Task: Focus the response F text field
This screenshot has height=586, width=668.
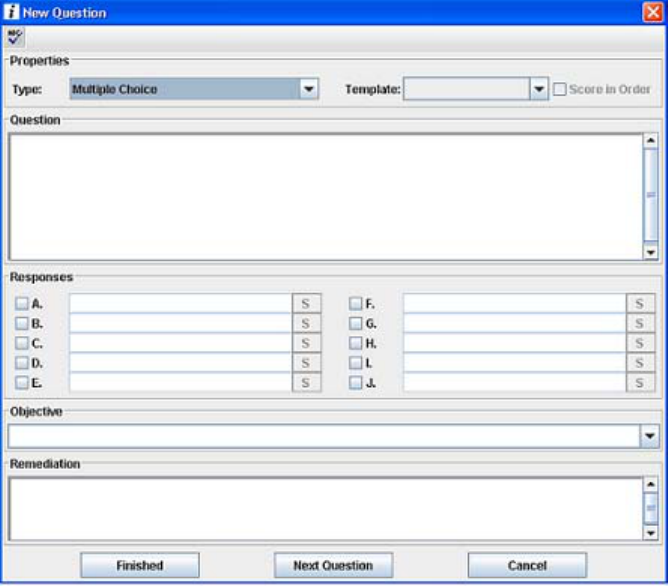Action: tap(515, 304)
